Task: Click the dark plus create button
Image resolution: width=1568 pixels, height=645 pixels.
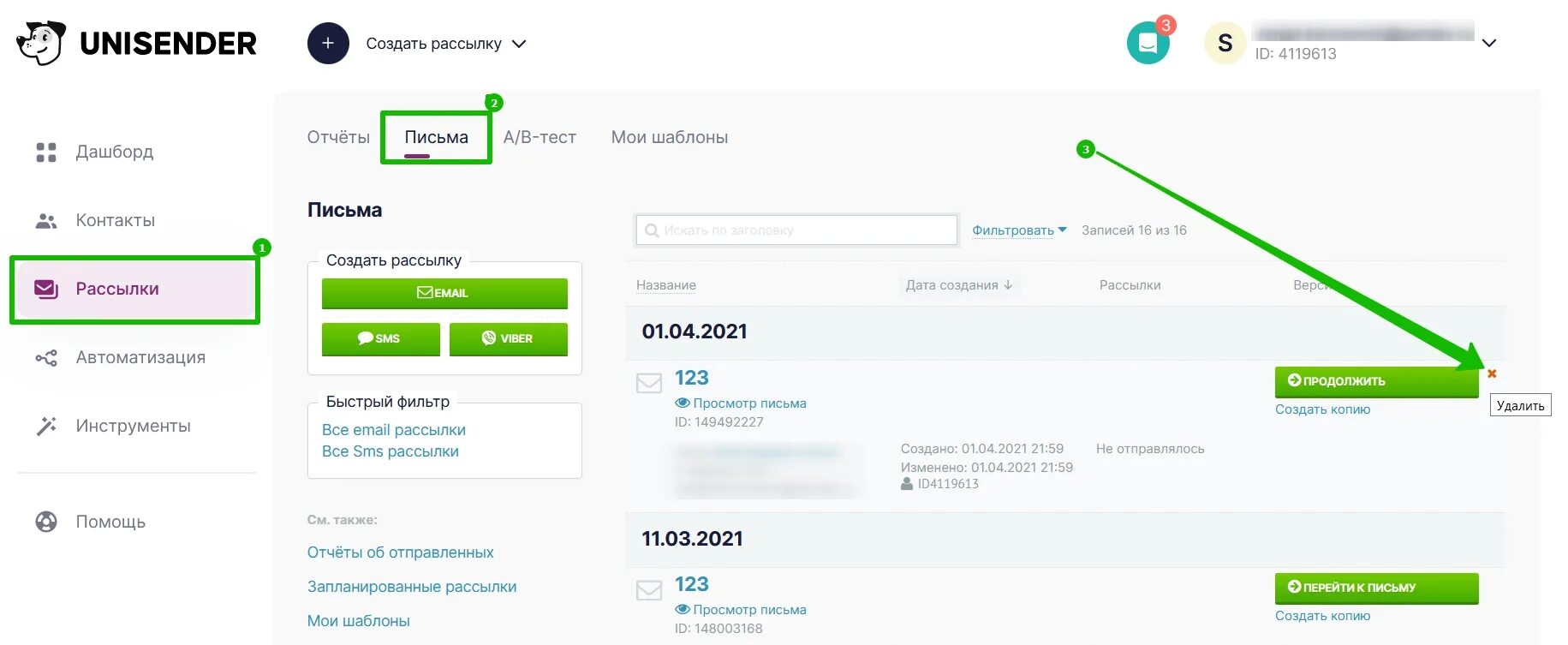Action: click(x=328, y=43)
